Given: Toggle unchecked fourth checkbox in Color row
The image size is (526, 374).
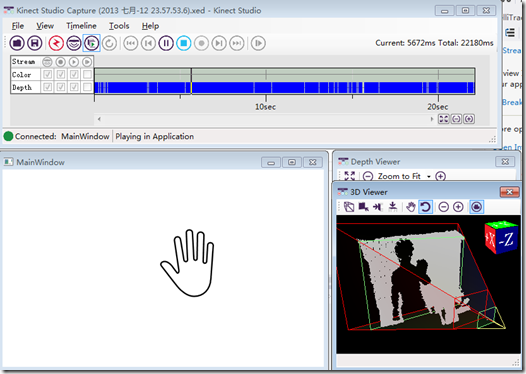Looking at the screenshot, I should 87,74.
